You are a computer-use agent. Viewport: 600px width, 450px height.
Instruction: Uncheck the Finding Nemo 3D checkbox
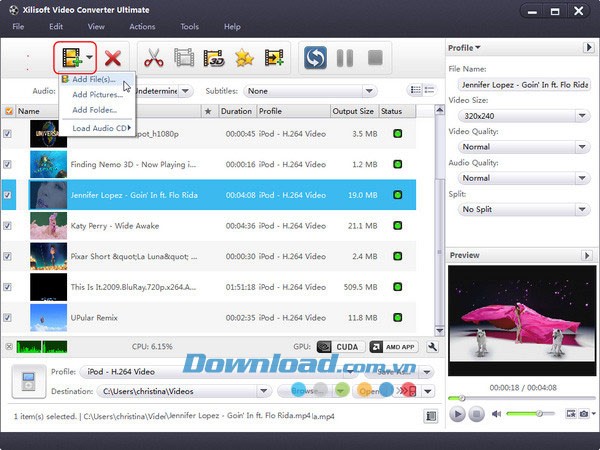7,165
